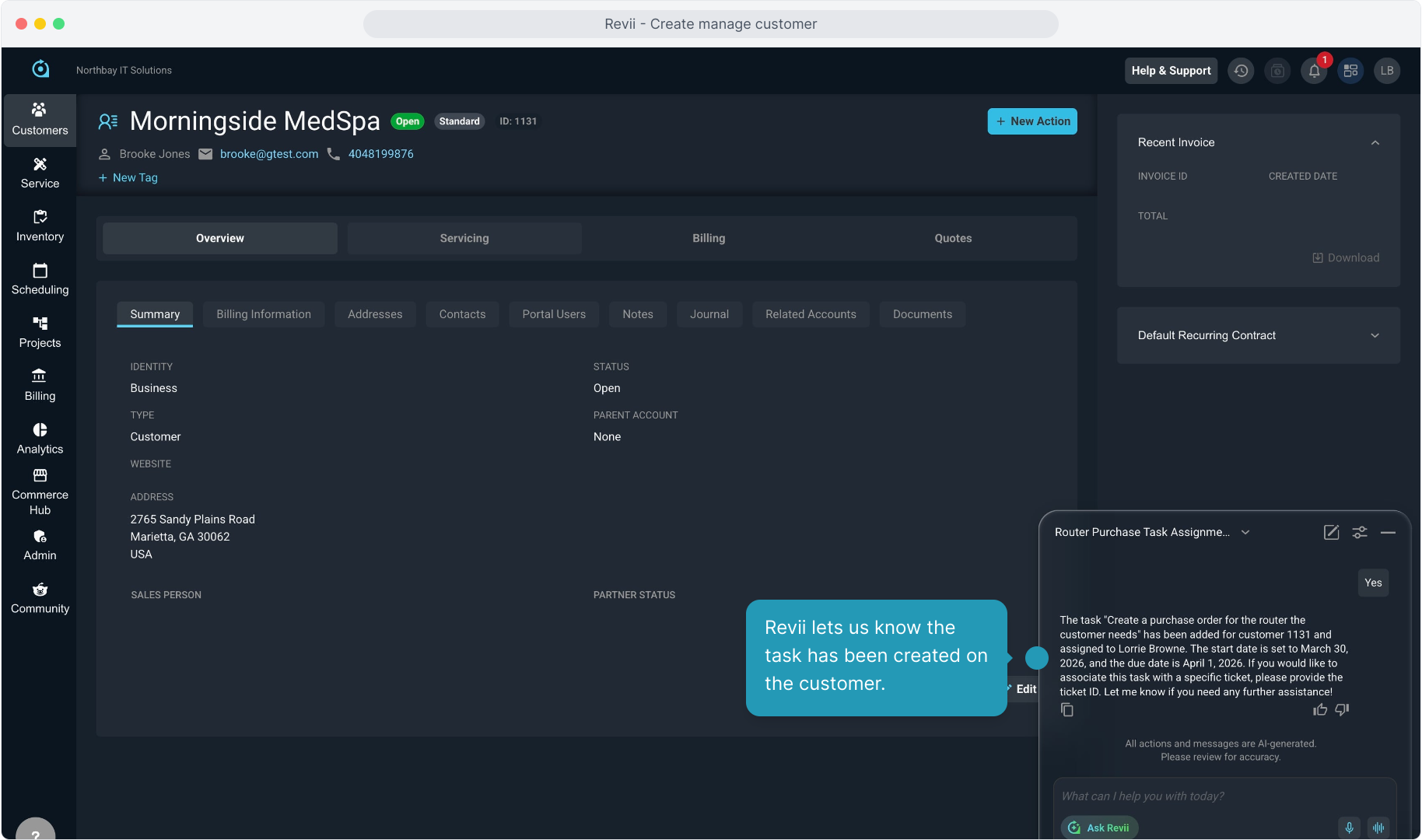The width and height of the screenshot is (1422, 840).
Task: Toggle the voice waveform mode button
Action: click(1378, 828)
